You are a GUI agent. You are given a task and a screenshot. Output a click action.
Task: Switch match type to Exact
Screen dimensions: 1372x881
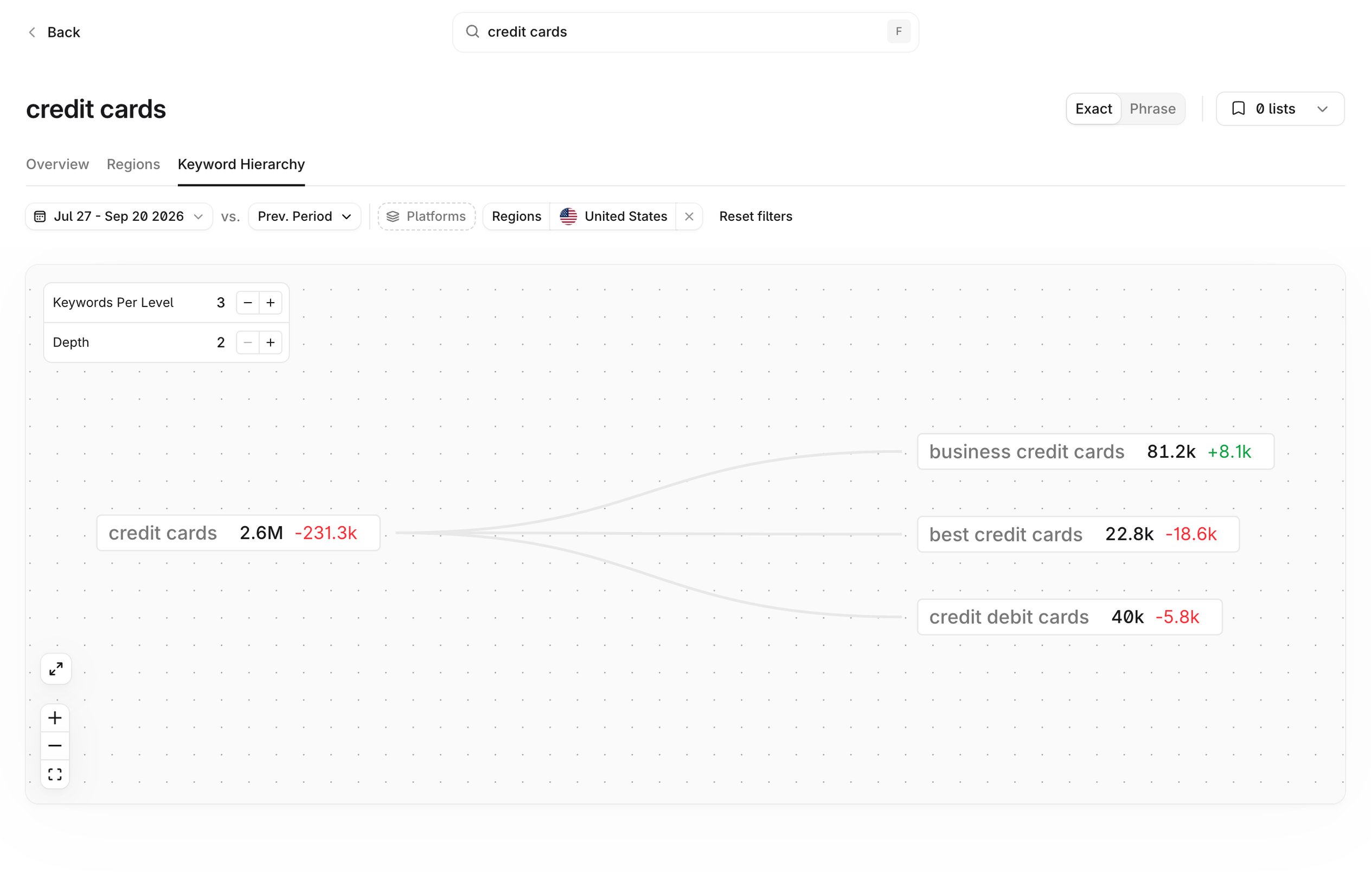click(1093, 108)
